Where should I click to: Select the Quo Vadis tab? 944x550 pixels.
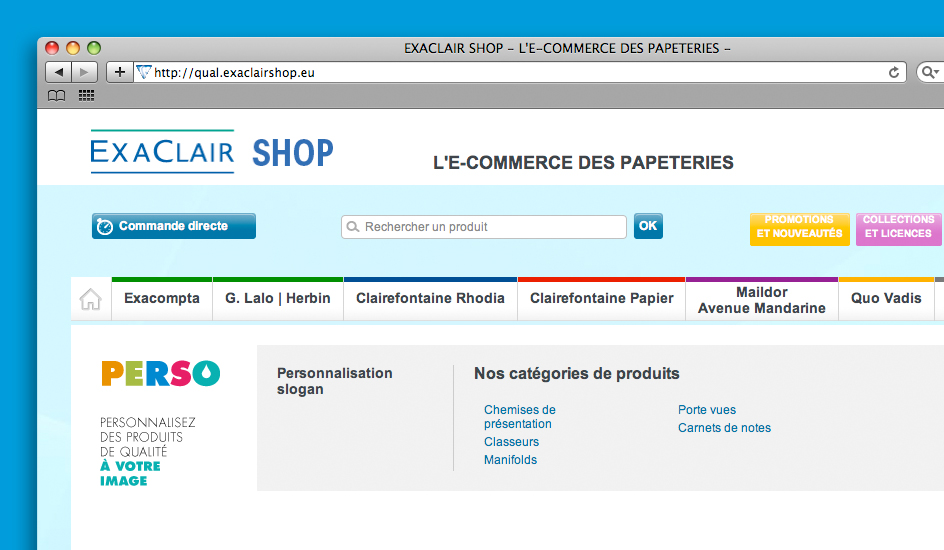(886, 298)
